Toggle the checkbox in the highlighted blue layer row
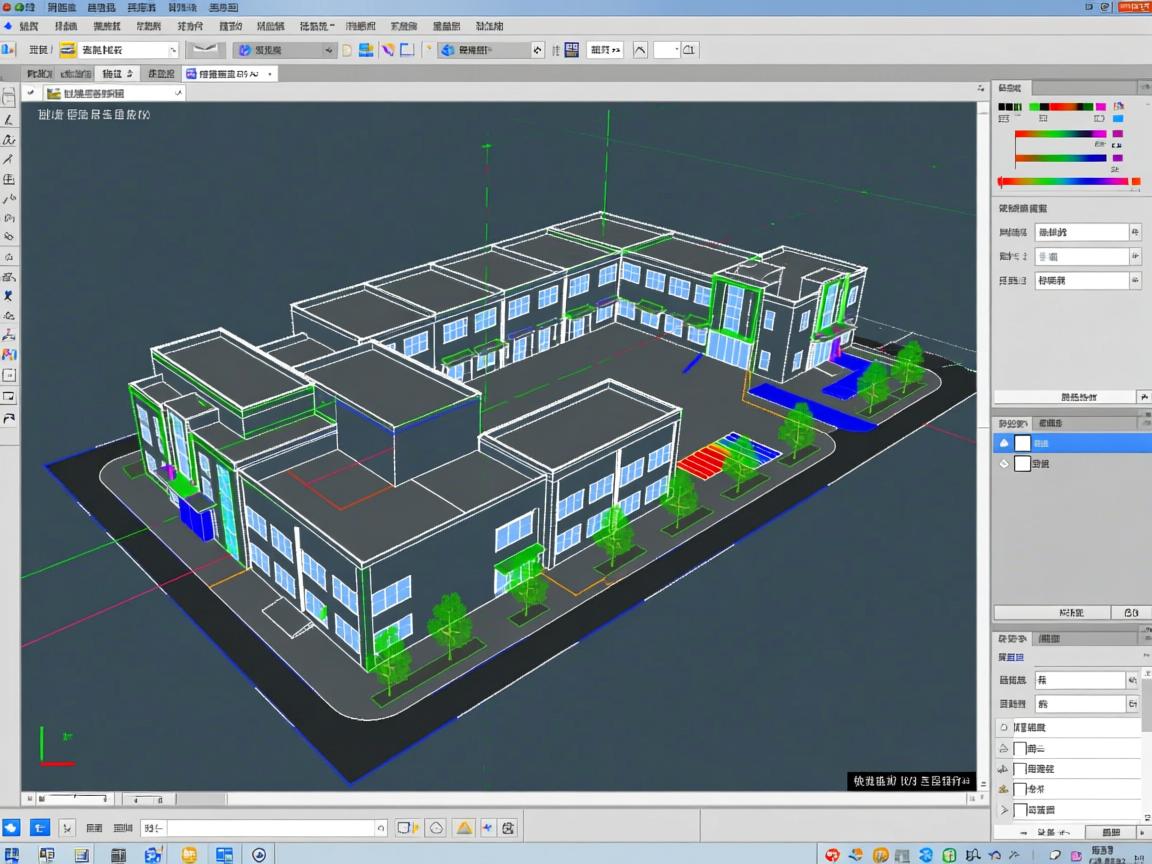 (1022, 443)
